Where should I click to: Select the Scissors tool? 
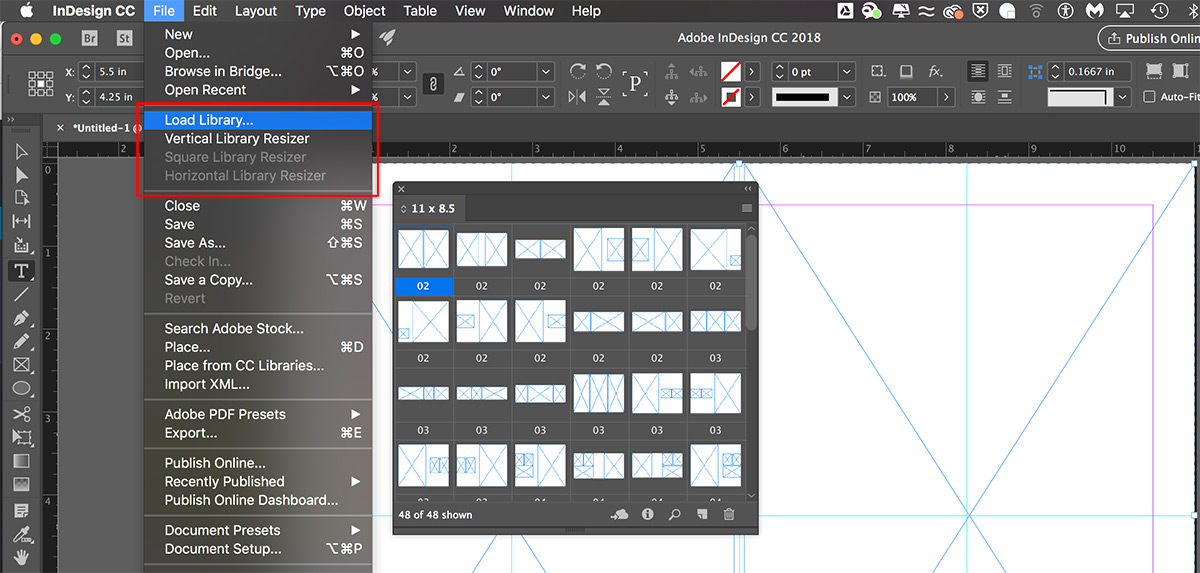click(x=21, y=413)
